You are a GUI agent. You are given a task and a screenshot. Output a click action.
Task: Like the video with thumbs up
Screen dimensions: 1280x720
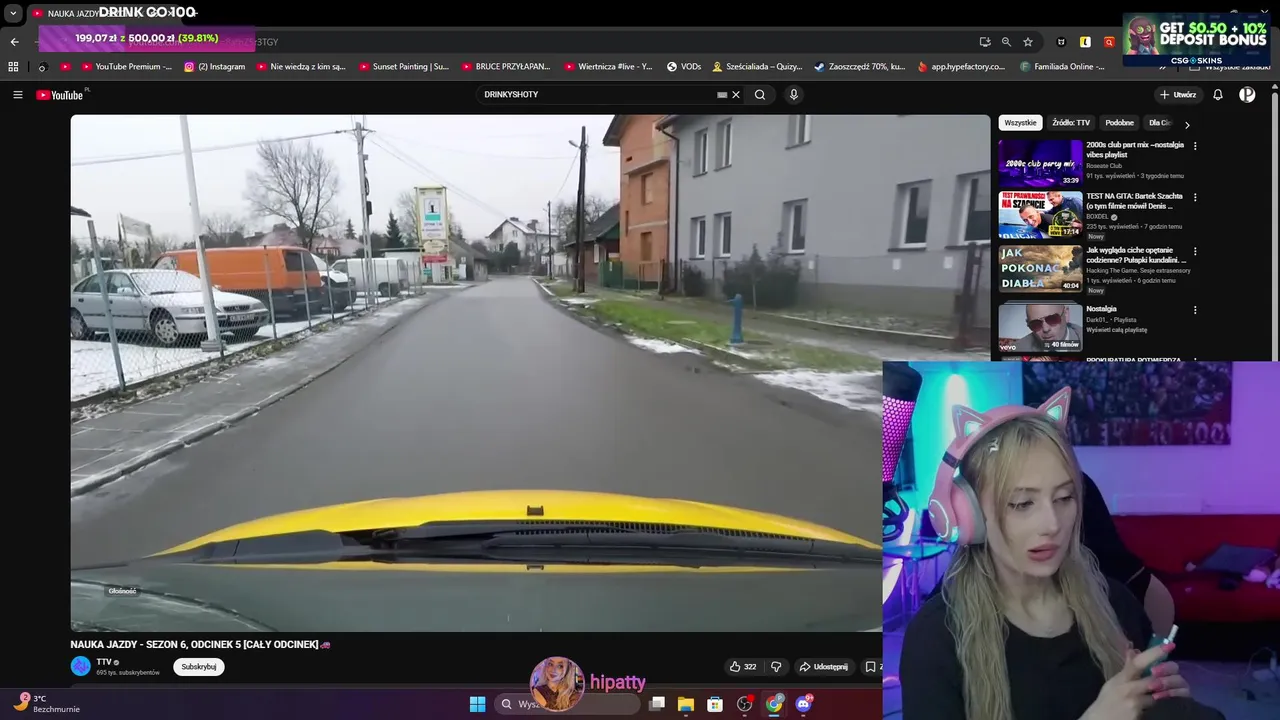coord(743,667)
